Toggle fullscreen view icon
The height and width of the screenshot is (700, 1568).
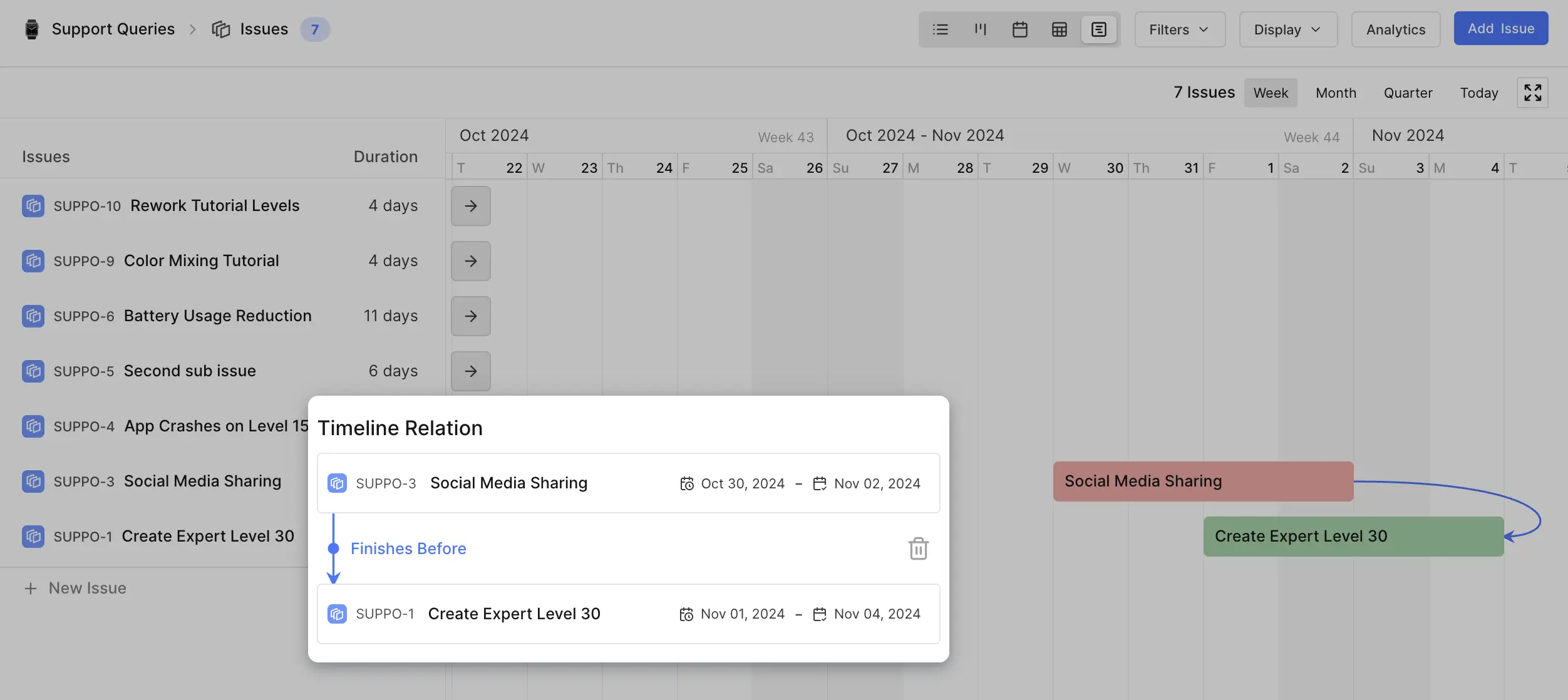click(1533, 93)
